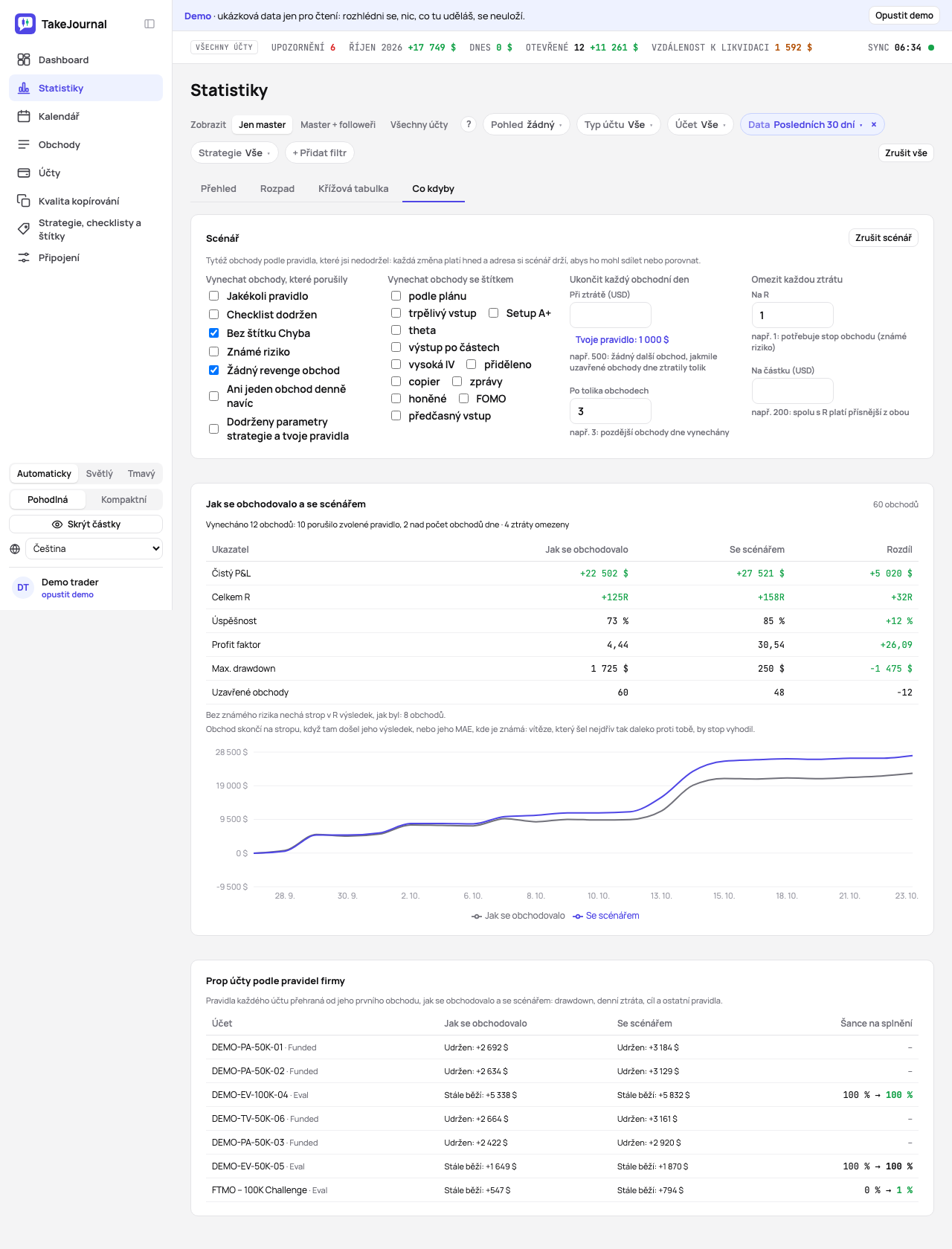Open the Pohled filter dropdown
Viewport: 952px width, 1249px height.
click(x=527, y=124)
